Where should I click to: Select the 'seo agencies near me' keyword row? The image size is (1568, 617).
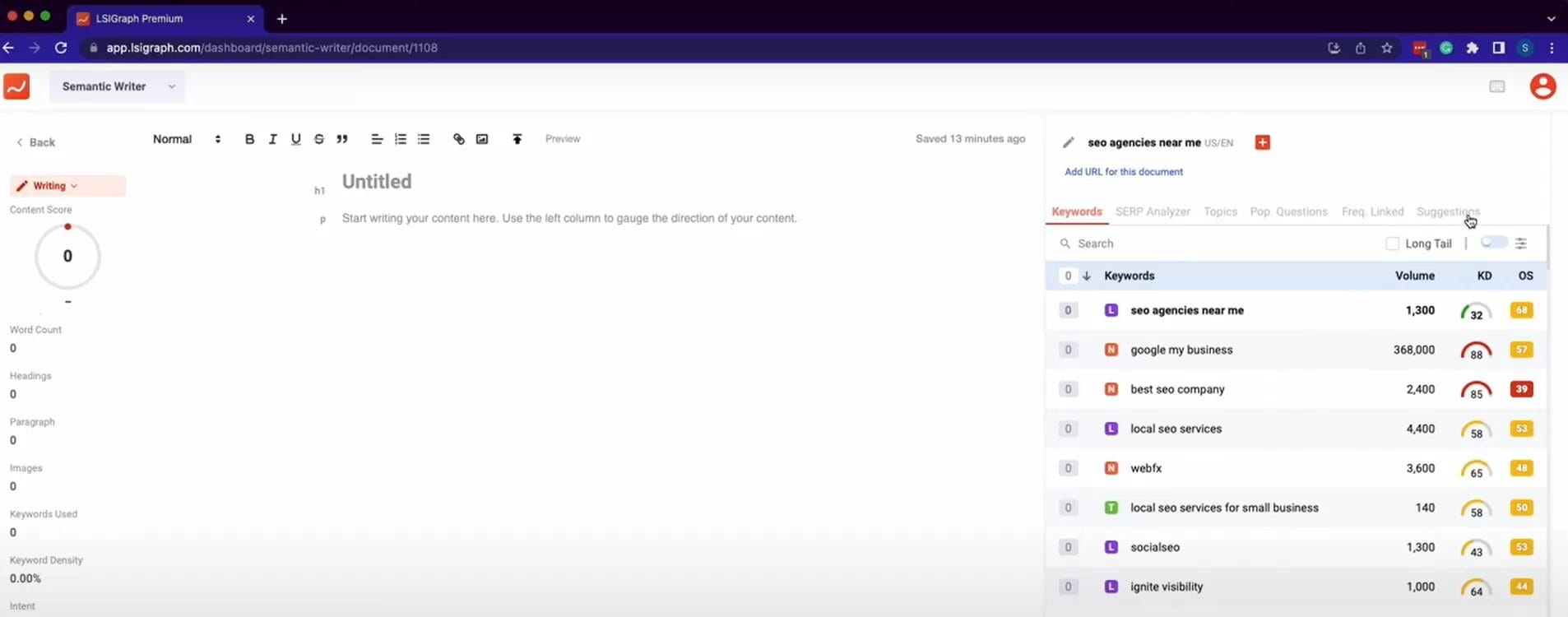click(x=1296, y=310)
